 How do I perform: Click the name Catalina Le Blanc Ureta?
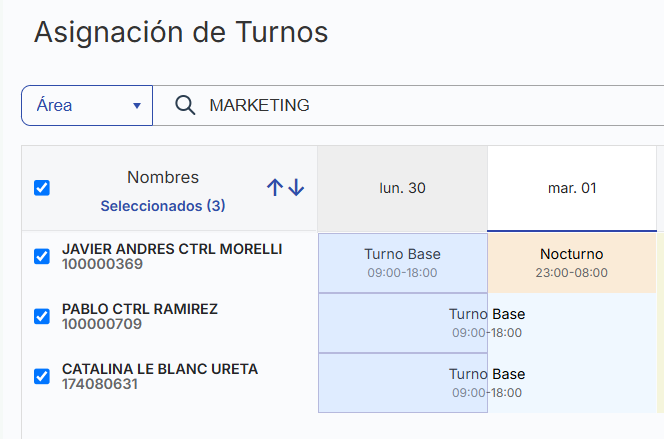tap(160, 369)
